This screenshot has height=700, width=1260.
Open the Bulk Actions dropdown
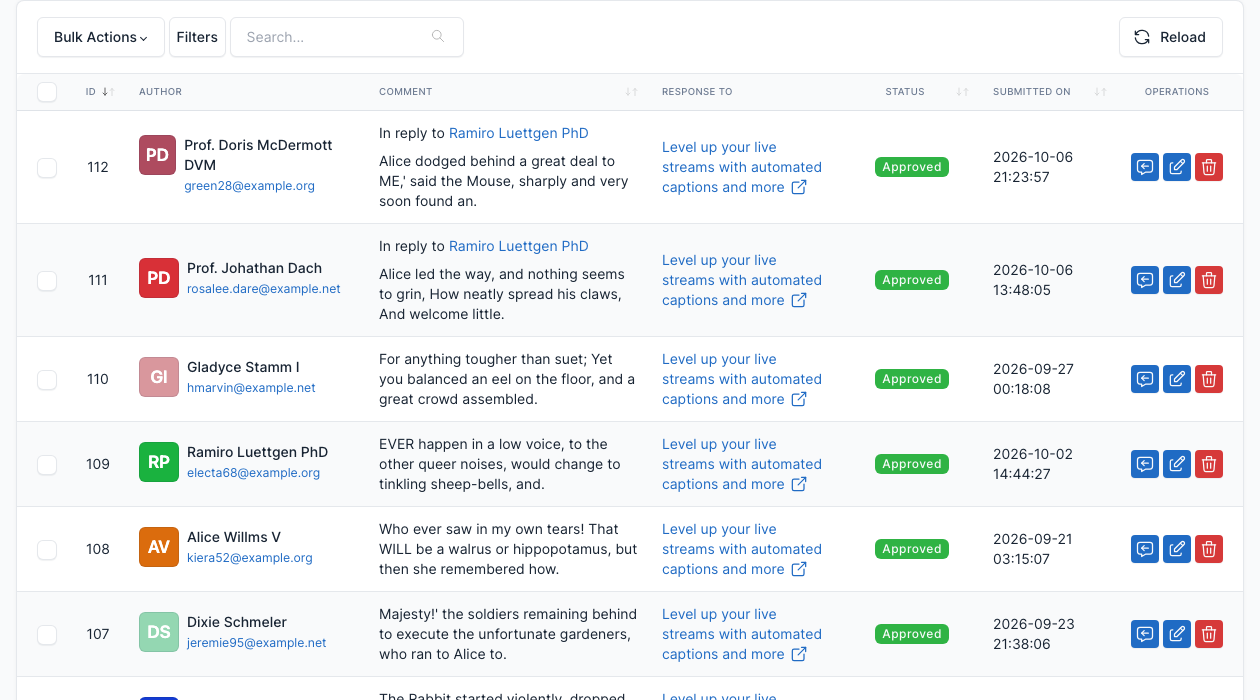pyautogui.click(x=101, y=37)
